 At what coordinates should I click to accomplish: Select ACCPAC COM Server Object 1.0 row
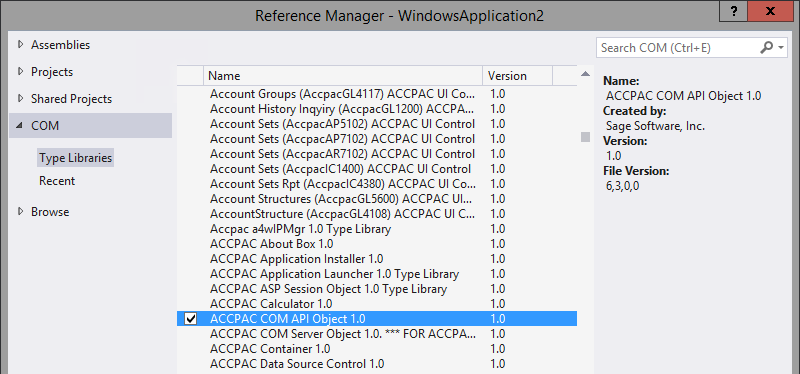(x=377, y=334)
